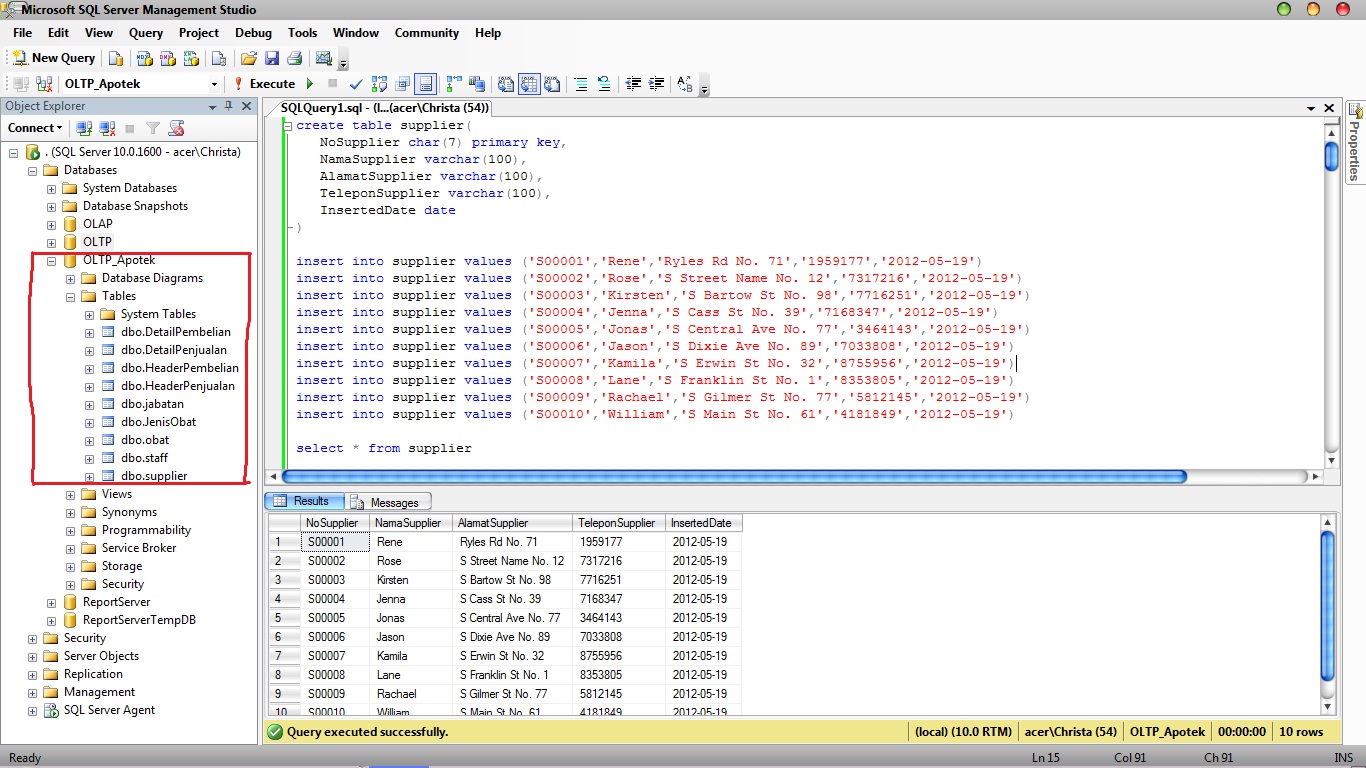Select the S00001 cell in results grid

pyautogui.click(x=334, y=542)
